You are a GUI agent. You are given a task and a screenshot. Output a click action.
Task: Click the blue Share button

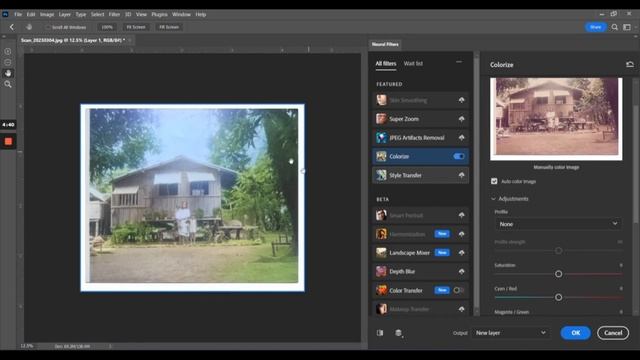[x=596, y=27]
